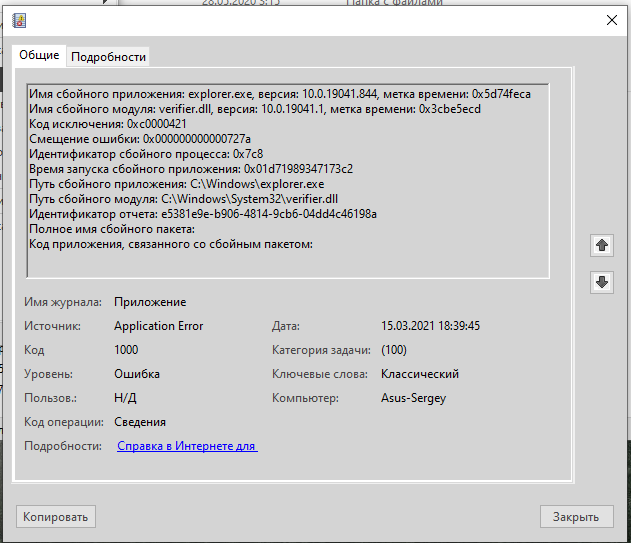Click the Источник label
This screenshot has width=631, height=543.
52,326
